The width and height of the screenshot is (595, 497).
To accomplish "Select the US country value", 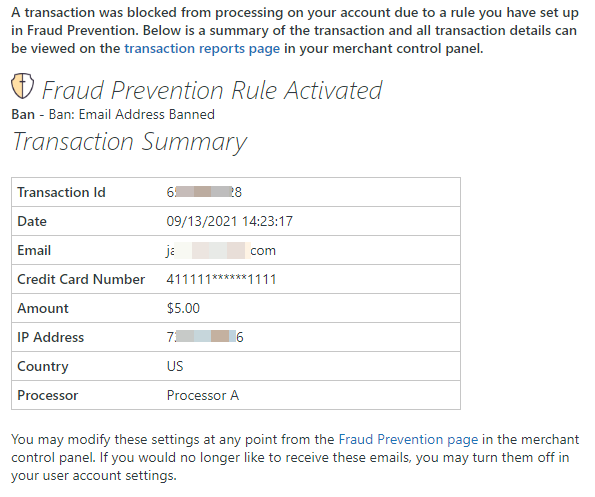I will pos(175,366).
